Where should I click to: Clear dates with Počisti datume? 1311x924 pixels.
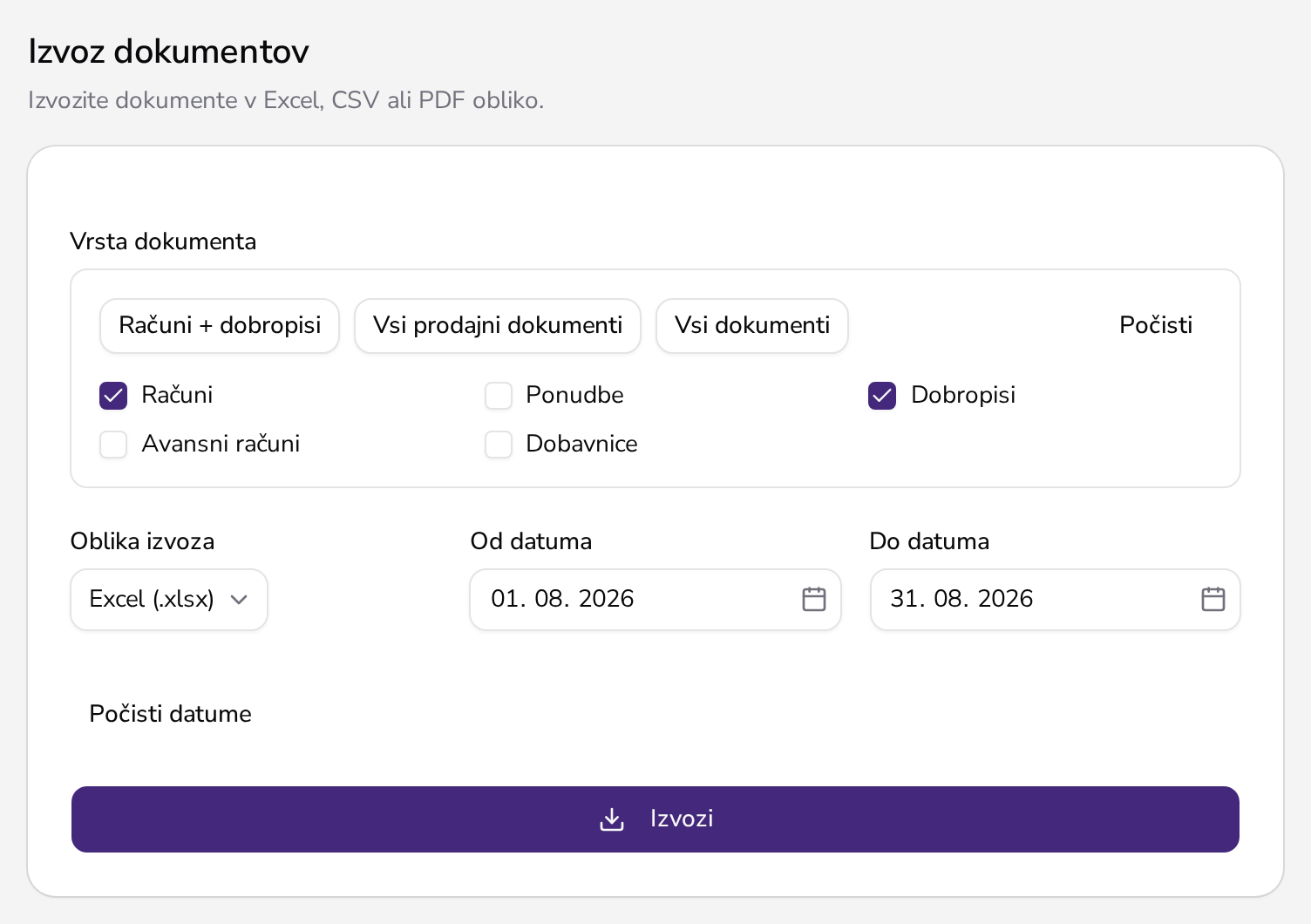(170, 714)
